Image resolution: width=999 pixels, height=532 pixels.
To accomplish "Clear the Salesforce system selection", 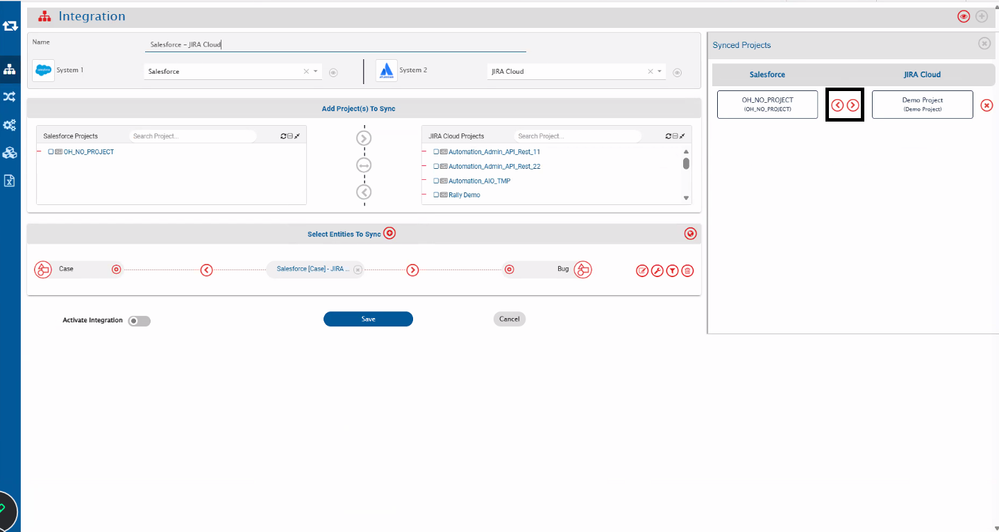I will (x=306, y=71).
